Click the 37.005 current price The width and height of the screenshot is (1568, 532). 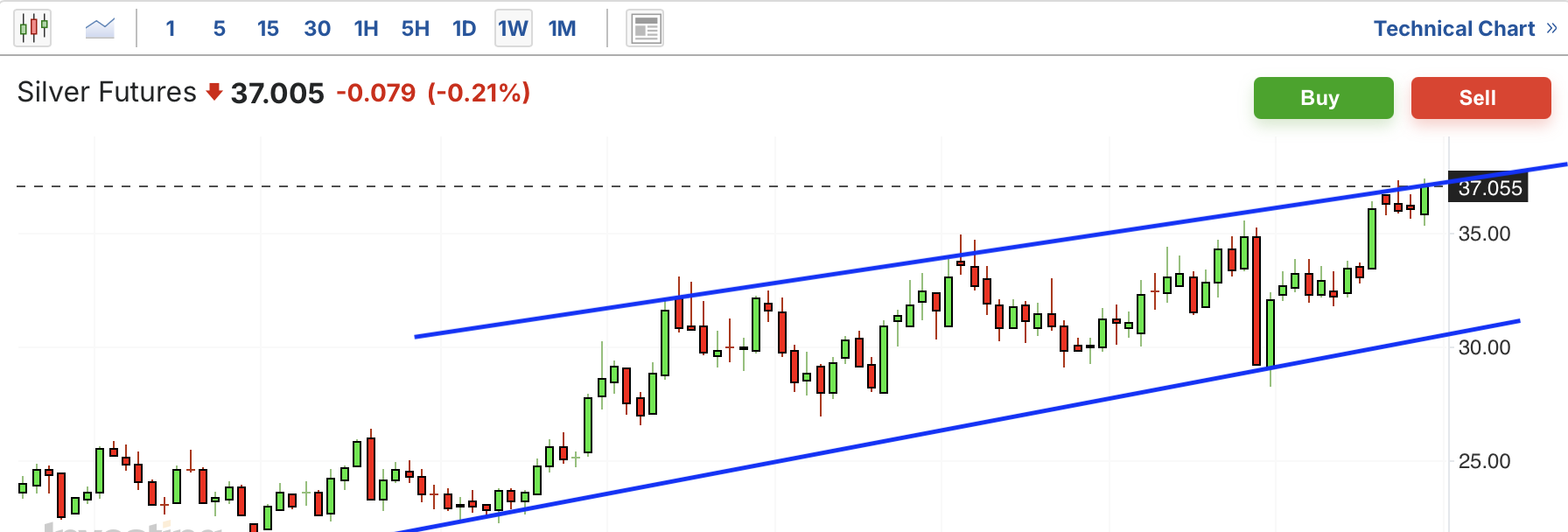tap(277, 93)
